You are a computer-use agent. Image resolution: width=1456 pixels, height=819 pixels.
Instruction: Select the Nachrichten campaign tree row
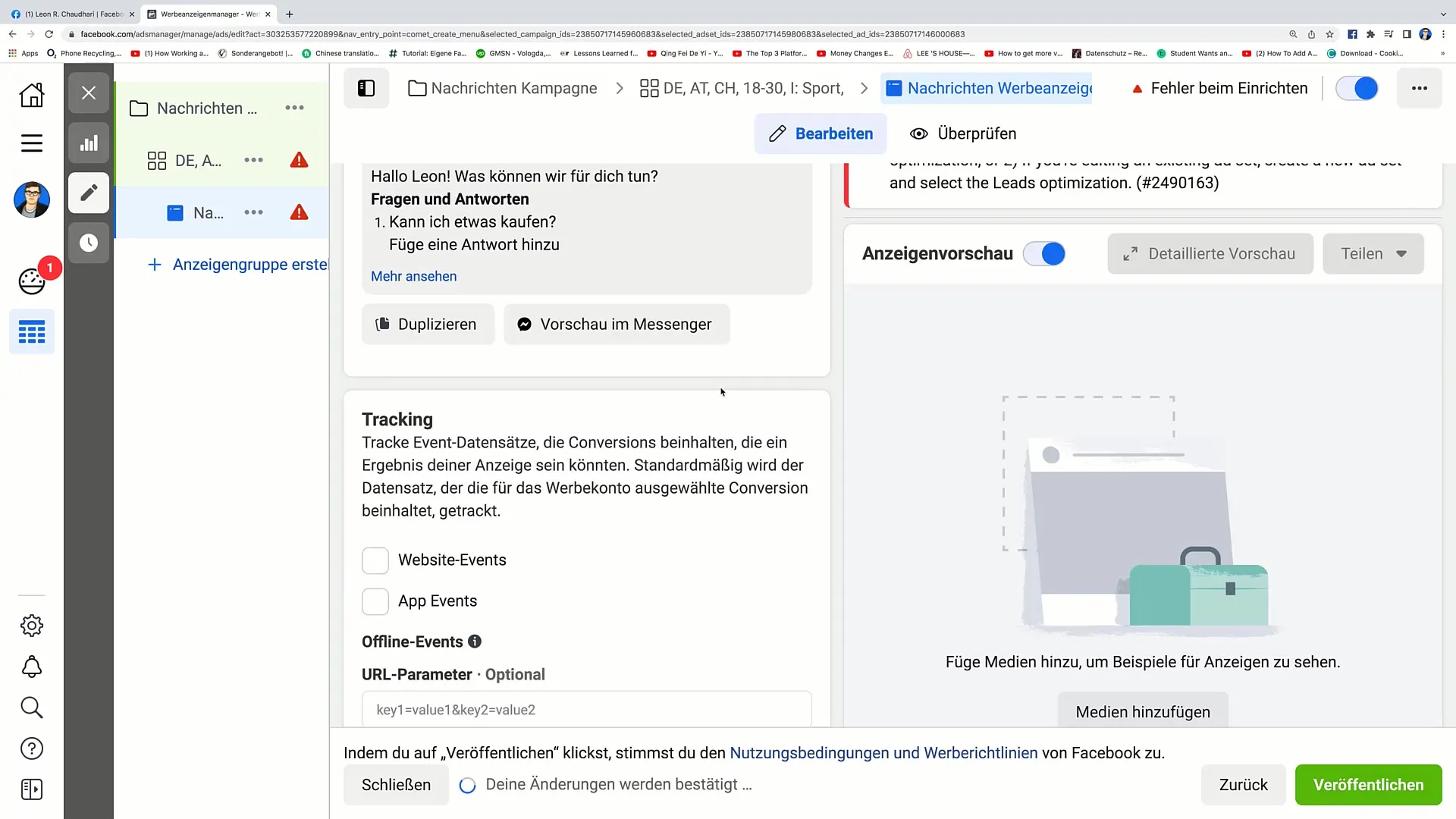point(221,108)
